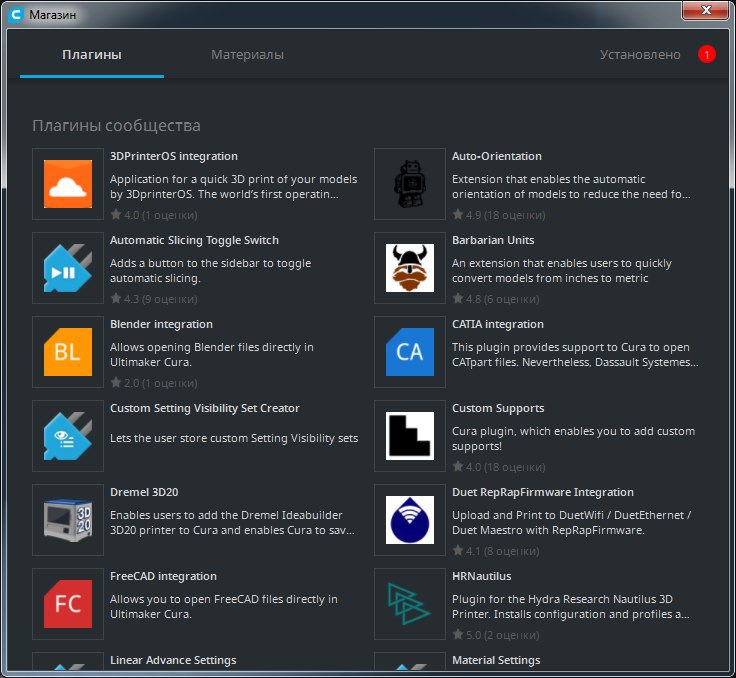Click the Плагины сообщества heading
Image resolution: width=736 pixels, height=678 pixels.
(116, 126)
